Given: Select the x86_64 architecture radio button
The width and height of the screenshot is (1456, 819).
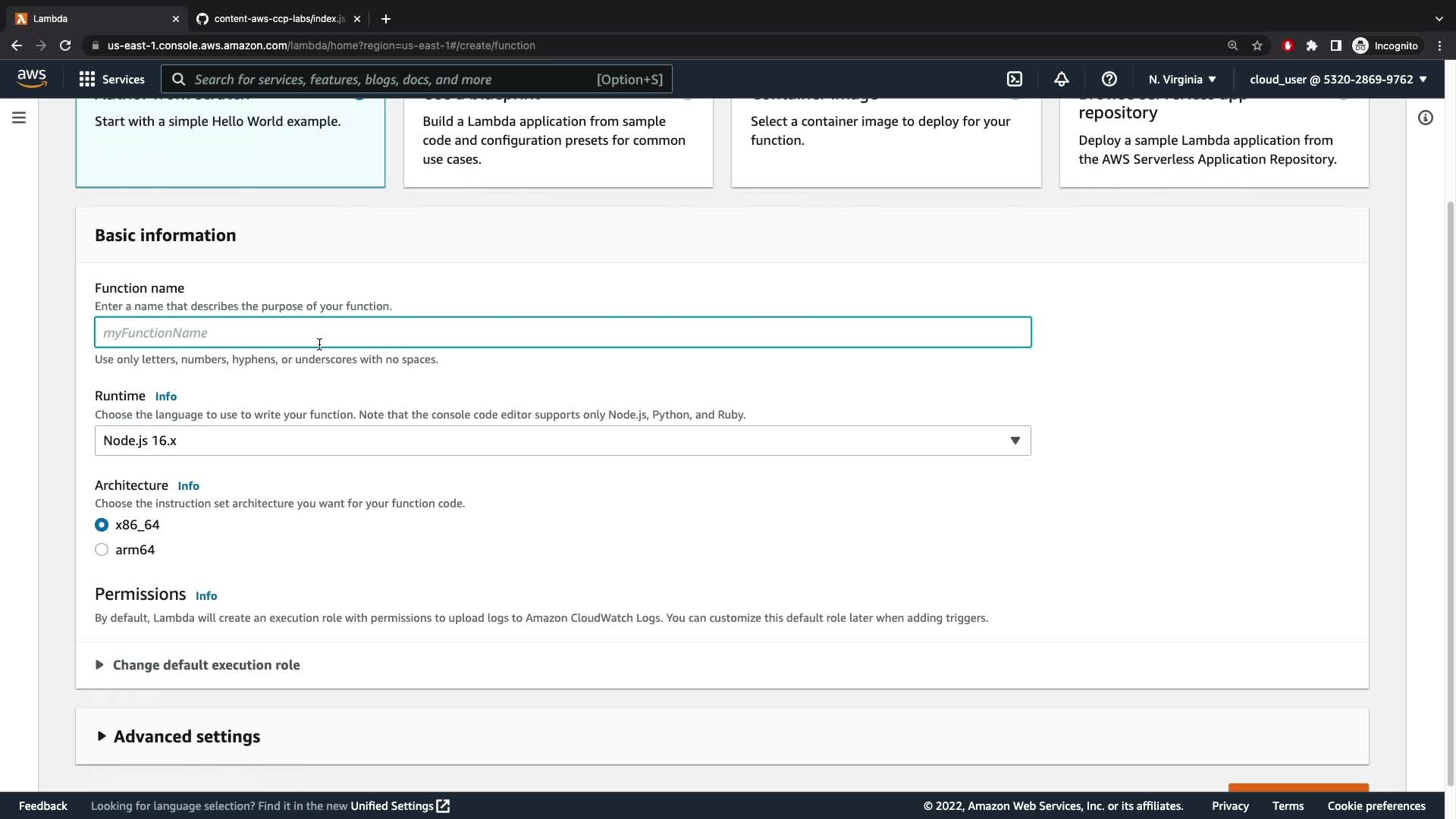Looking at the screenshot, I should click(102, 525).
